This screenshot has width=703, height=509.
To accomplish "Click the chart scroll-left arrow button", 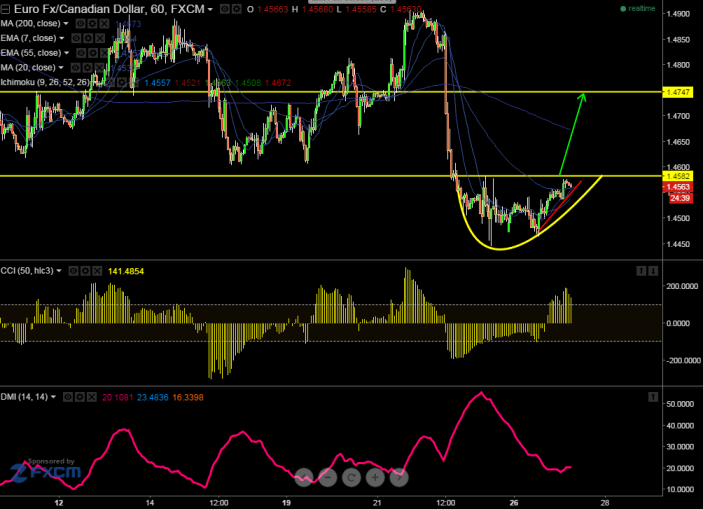I will point(304,478).
